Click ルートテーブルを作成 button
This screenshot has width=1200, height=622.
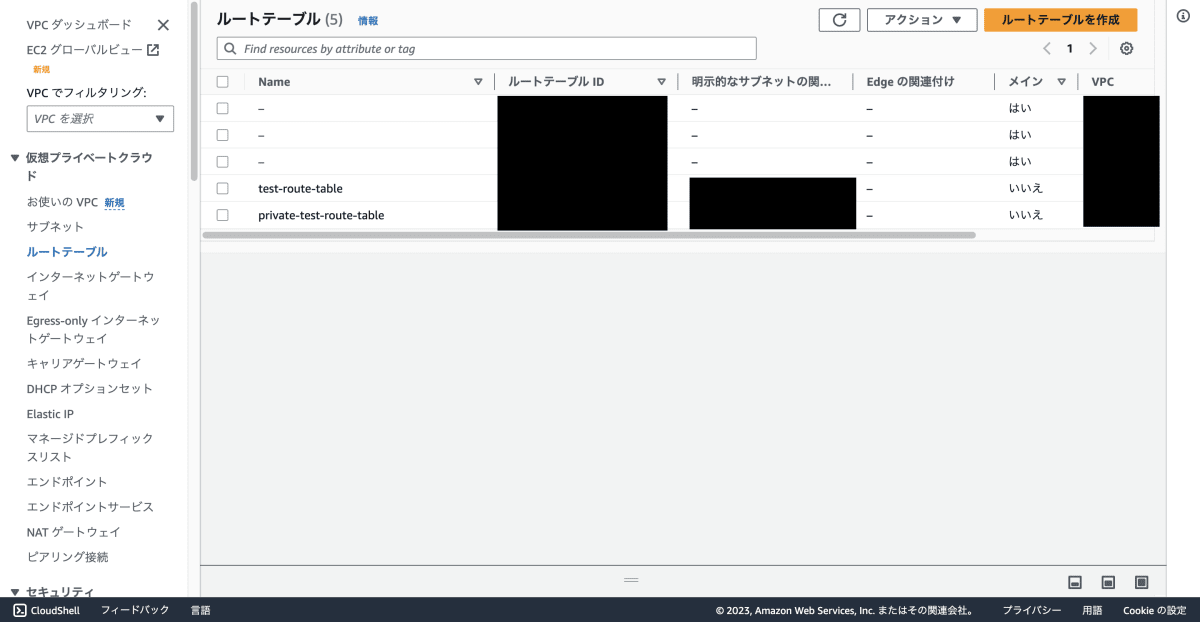pos(1060,20)
